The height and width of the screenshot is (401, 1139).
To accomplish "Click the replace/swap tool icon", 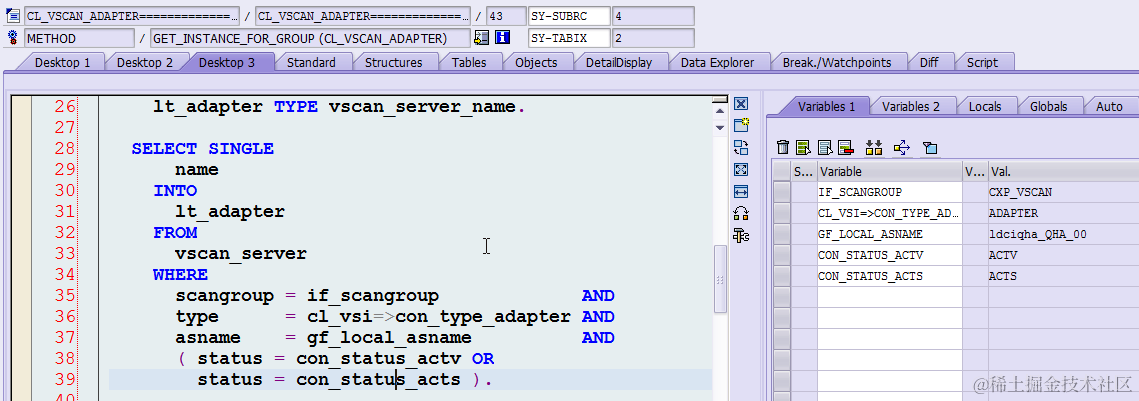I will coord(741,148).
